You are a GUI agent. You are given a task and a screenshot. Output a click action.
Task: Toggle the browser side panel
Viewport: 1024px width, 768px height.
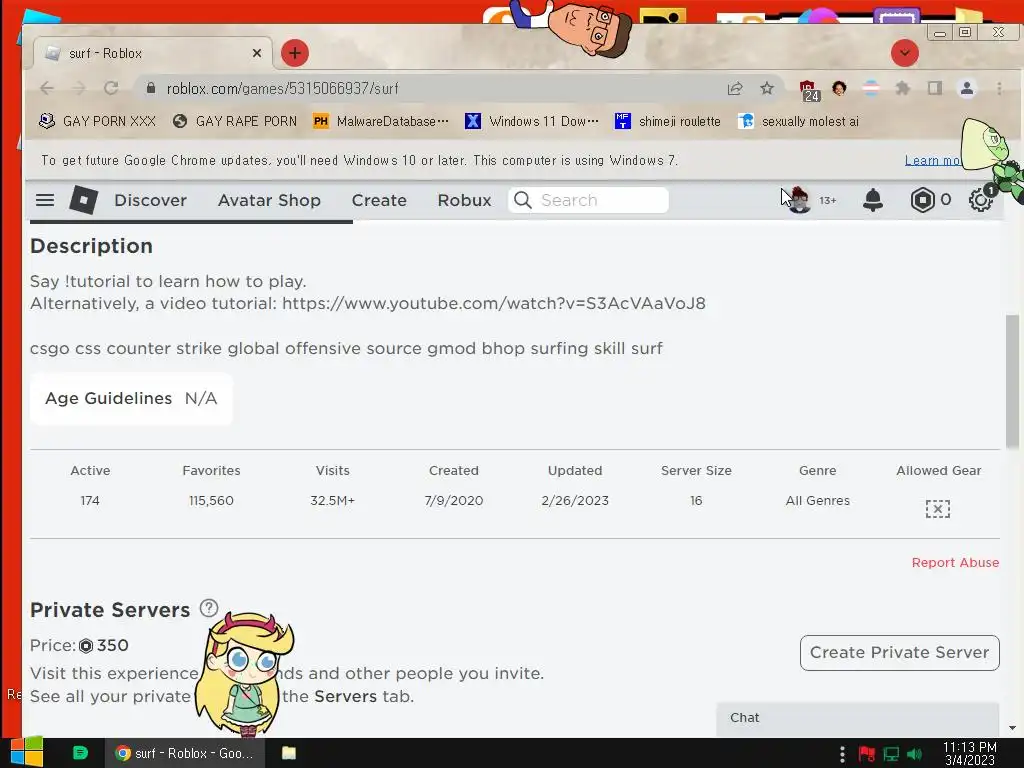click(935, 88)
